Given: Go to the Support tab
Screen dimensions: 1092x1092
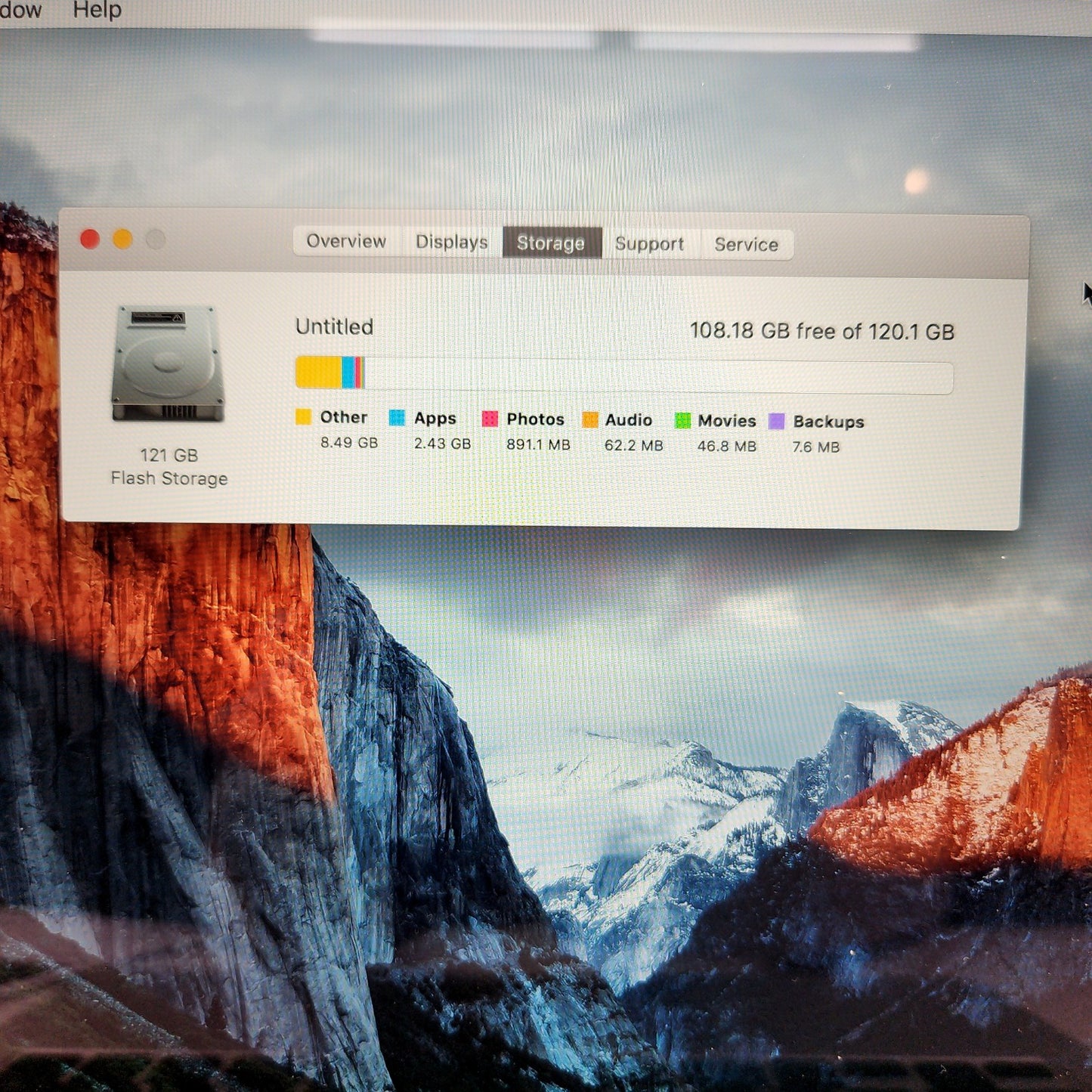Looking at the screenshot, I should (649, 244).
